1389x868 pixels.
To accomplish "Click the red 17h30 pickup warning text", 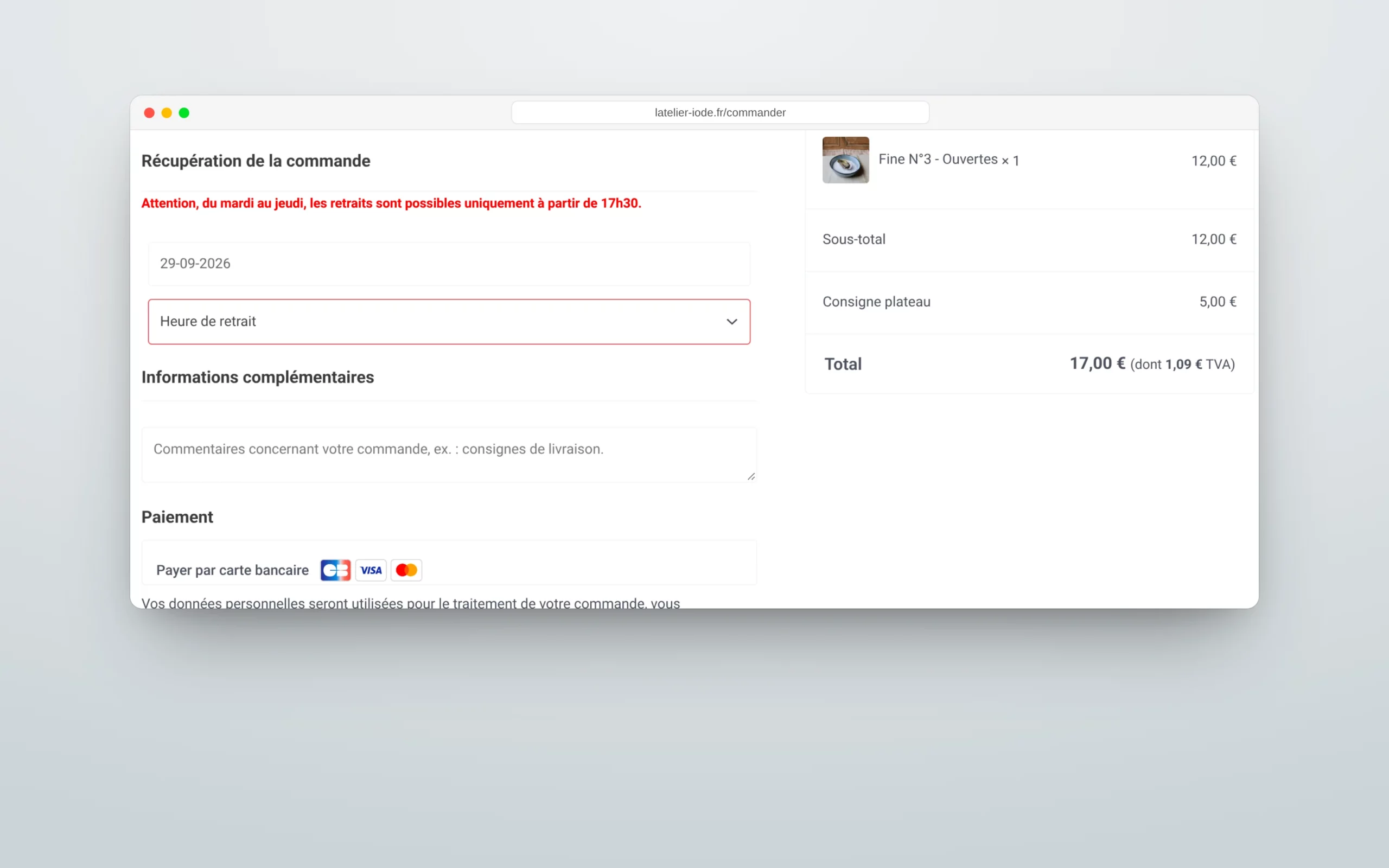I will (x=391, y=203).
